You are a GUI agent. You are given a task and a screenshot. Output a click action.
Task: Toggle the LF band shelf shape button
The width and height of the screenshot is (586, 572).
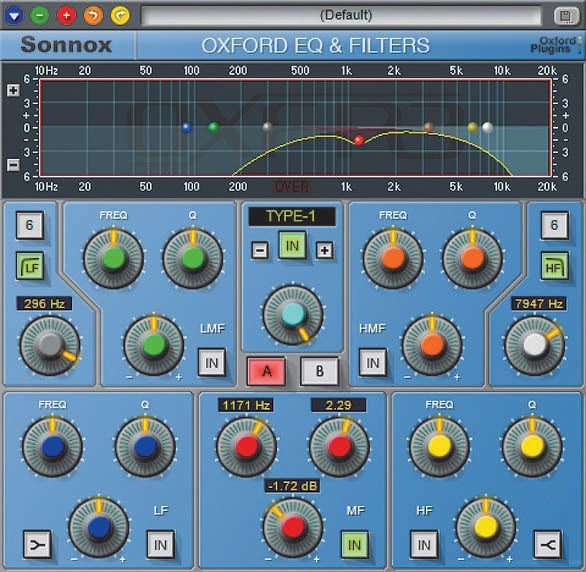click(x=37, y=545)
